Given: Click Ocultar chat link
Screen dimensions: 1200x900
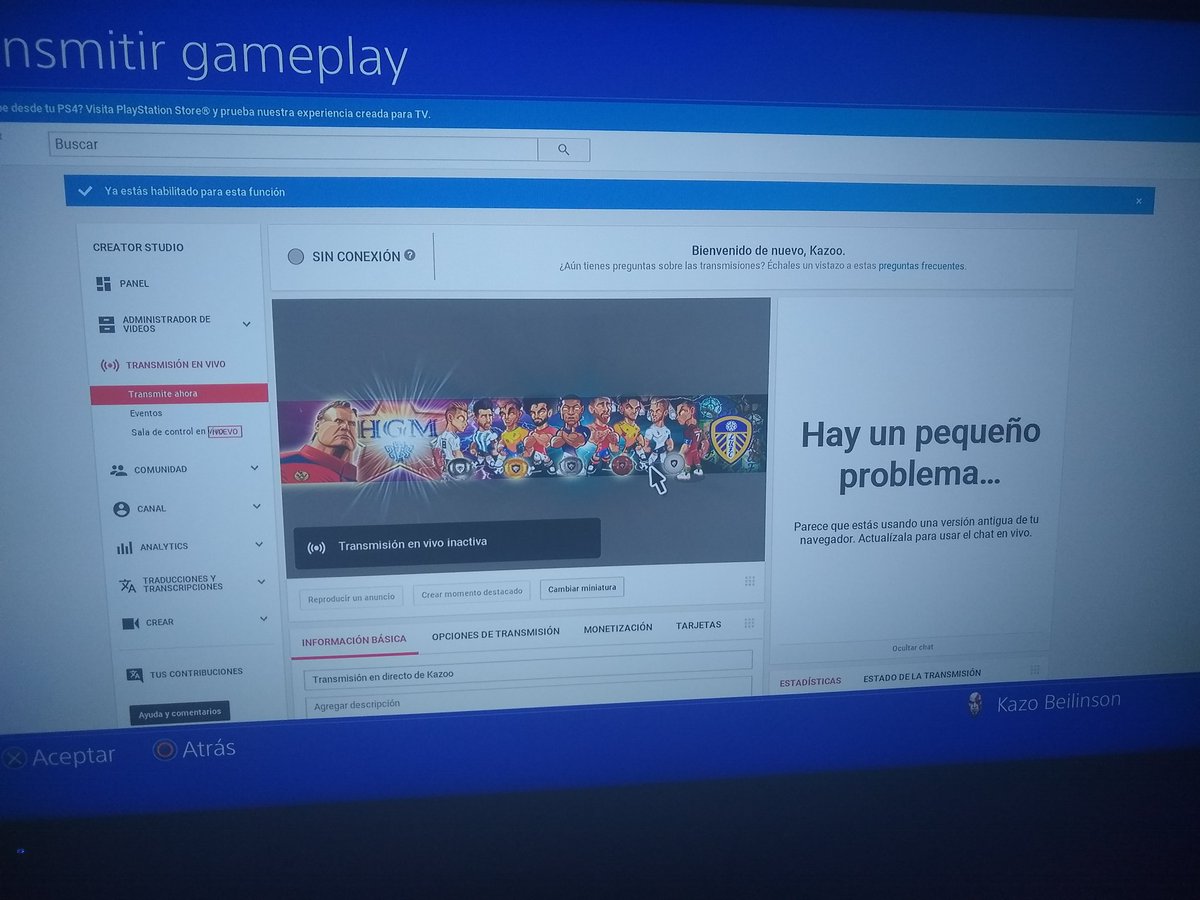Looking at the screenshot, I should coord(912,648).
